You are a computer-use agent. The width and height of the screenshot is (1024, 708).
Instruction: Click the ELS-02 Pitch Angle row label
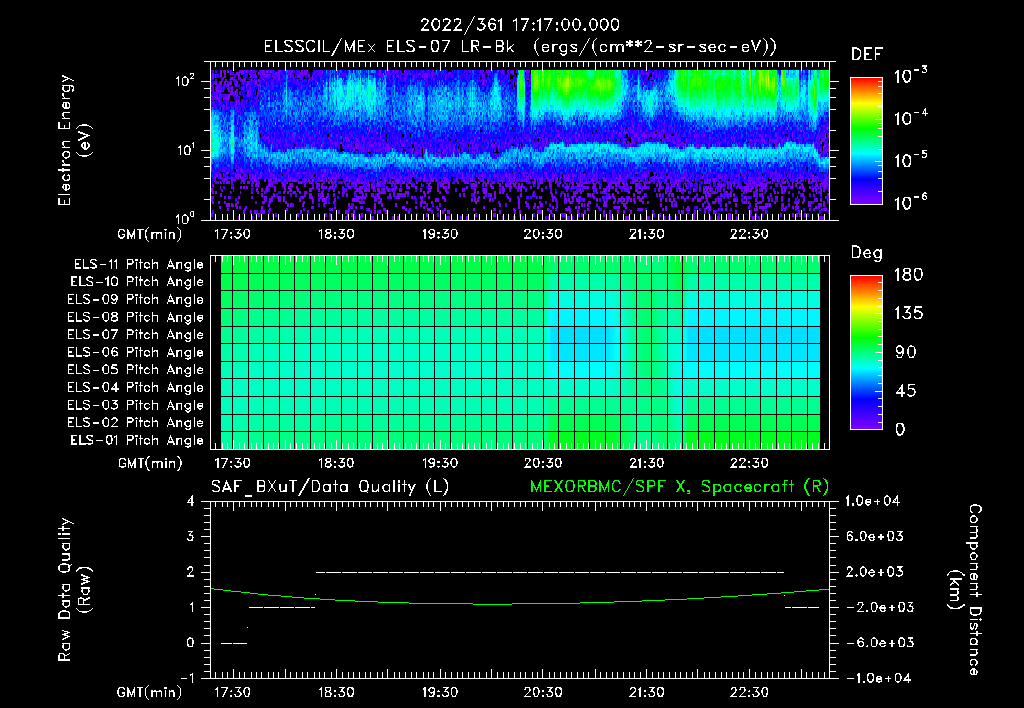pyautogui.click(x=135, y=423)
